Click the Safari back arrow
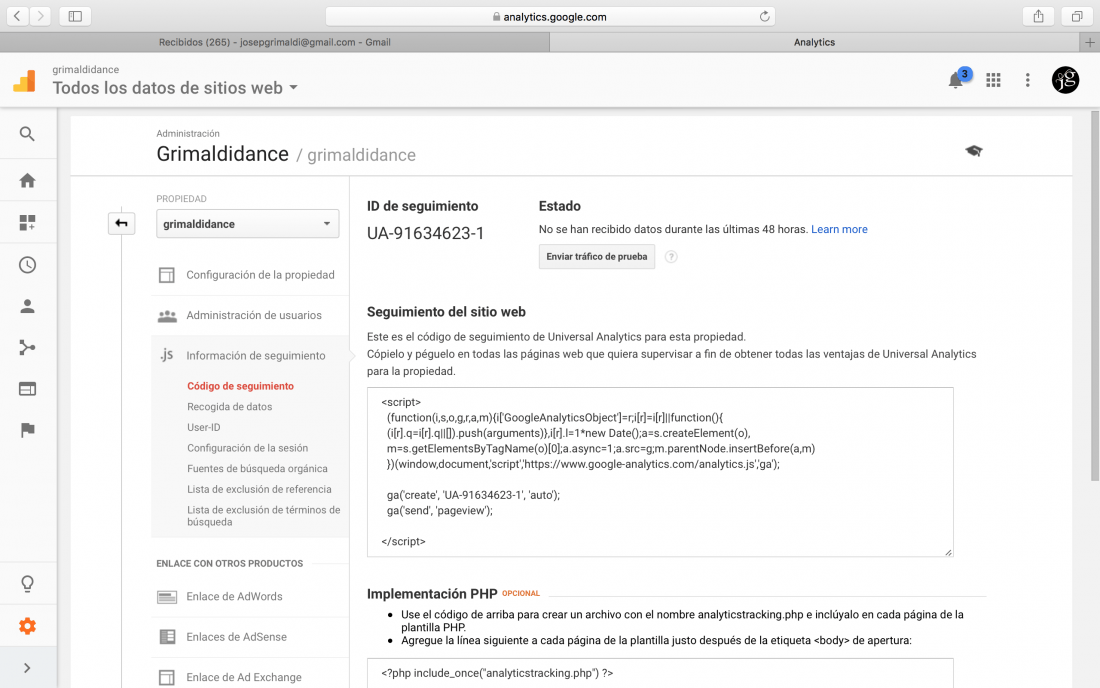This screenshot has width=1100, height=688. point(18,16)
